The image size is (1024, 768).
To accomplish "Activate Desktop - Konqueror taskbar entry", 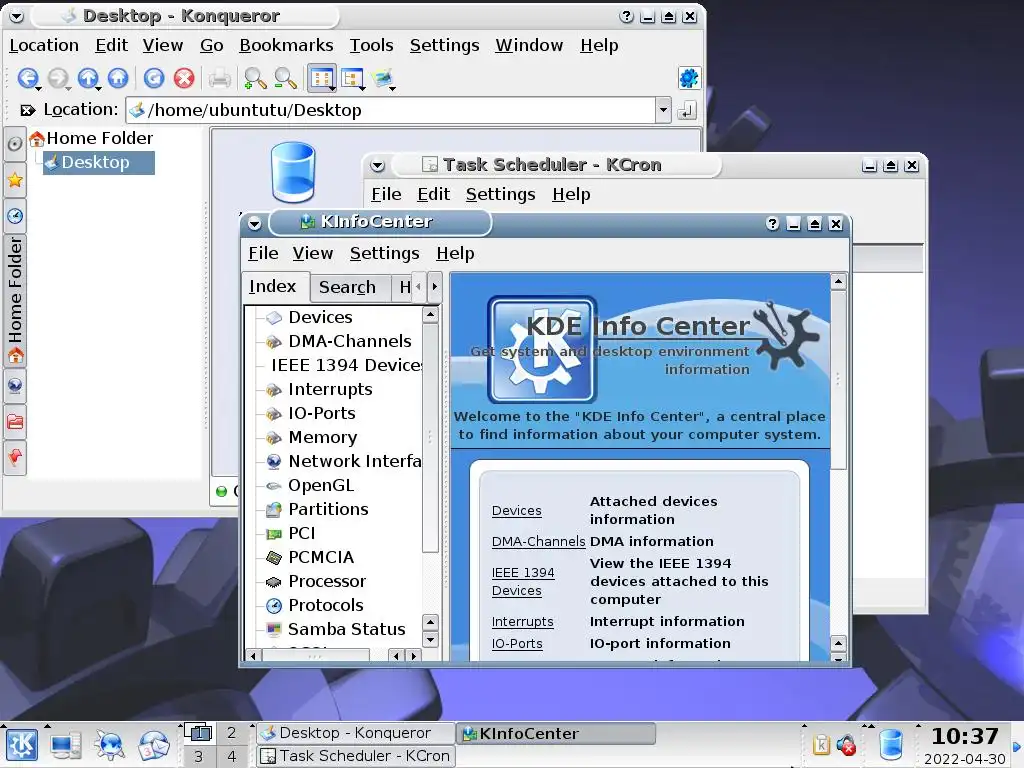I will (355, 733).
